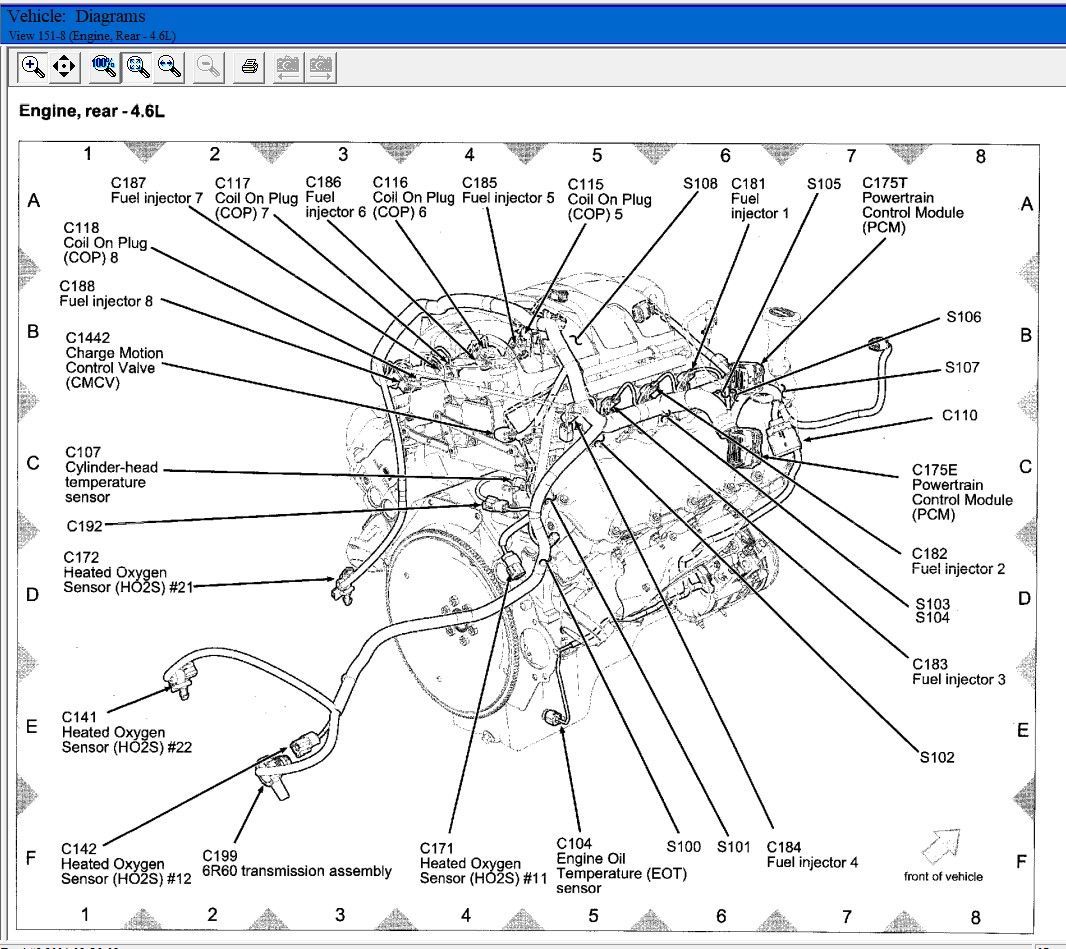Click the C1442 Charge Motion Control Valve label

(114, 360)
